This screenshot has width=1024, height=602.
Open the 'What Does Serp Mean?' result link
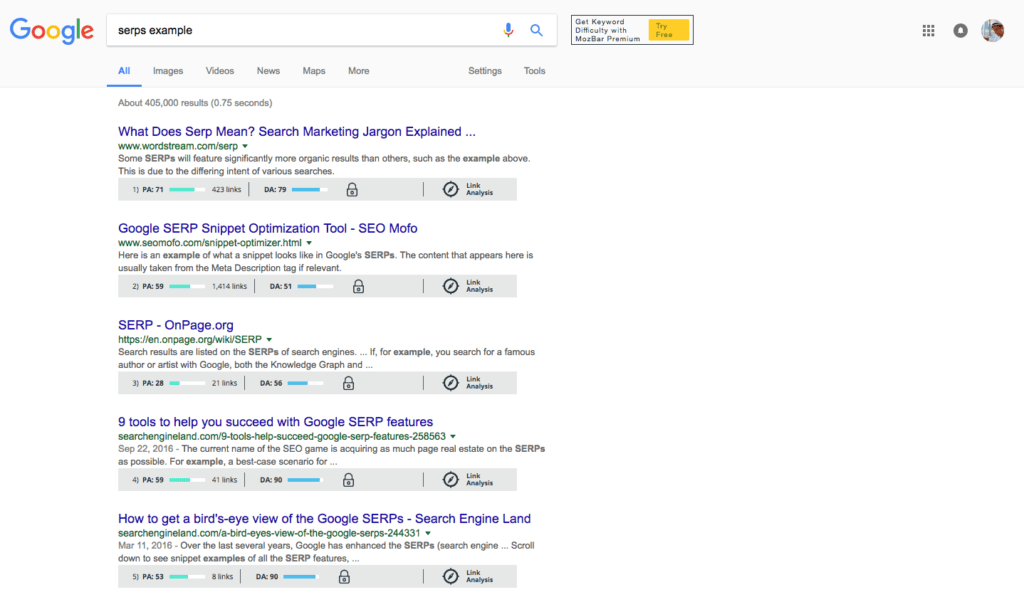click(x=296, y=131)
